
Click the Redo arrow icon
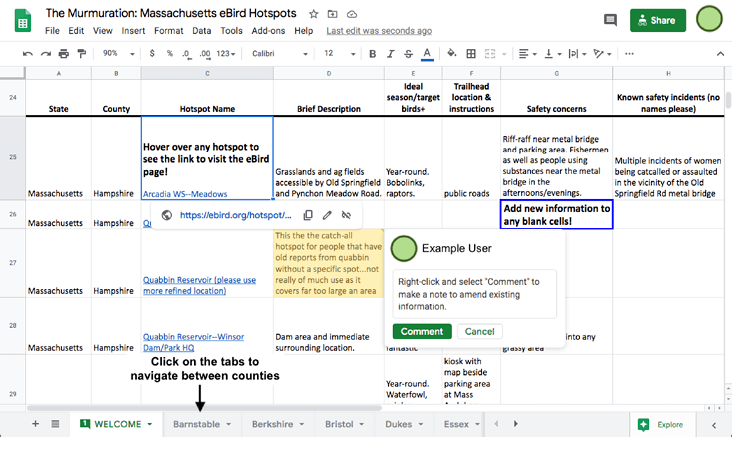46,54
